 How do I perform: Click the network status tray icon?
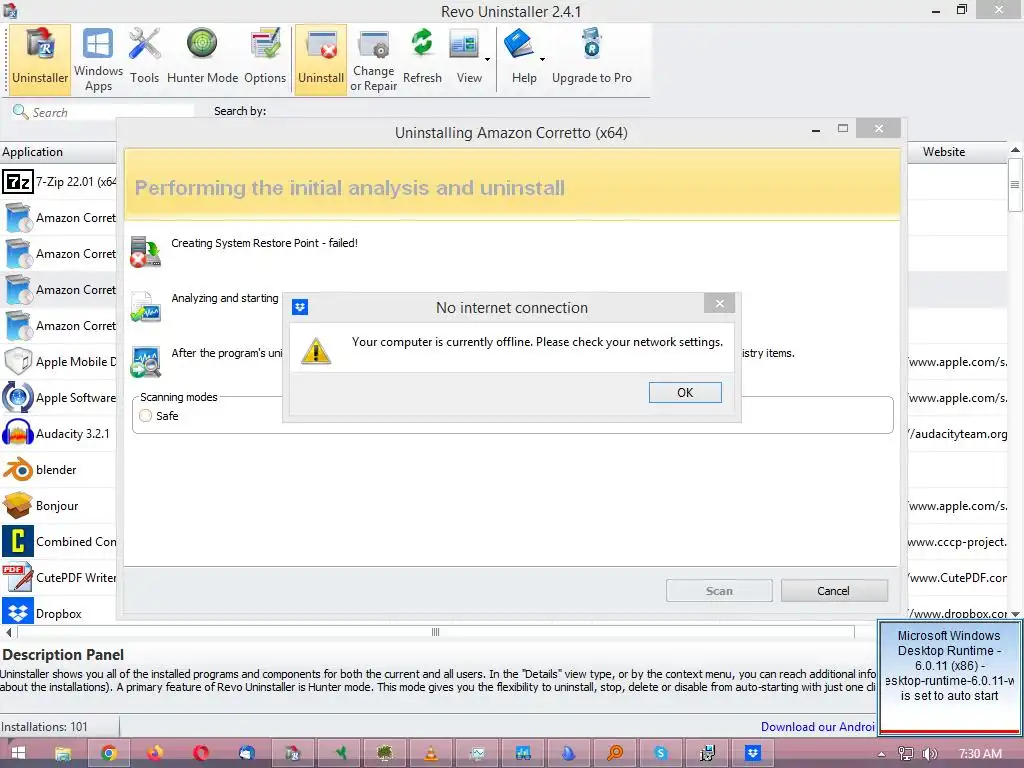click(905, 754)
